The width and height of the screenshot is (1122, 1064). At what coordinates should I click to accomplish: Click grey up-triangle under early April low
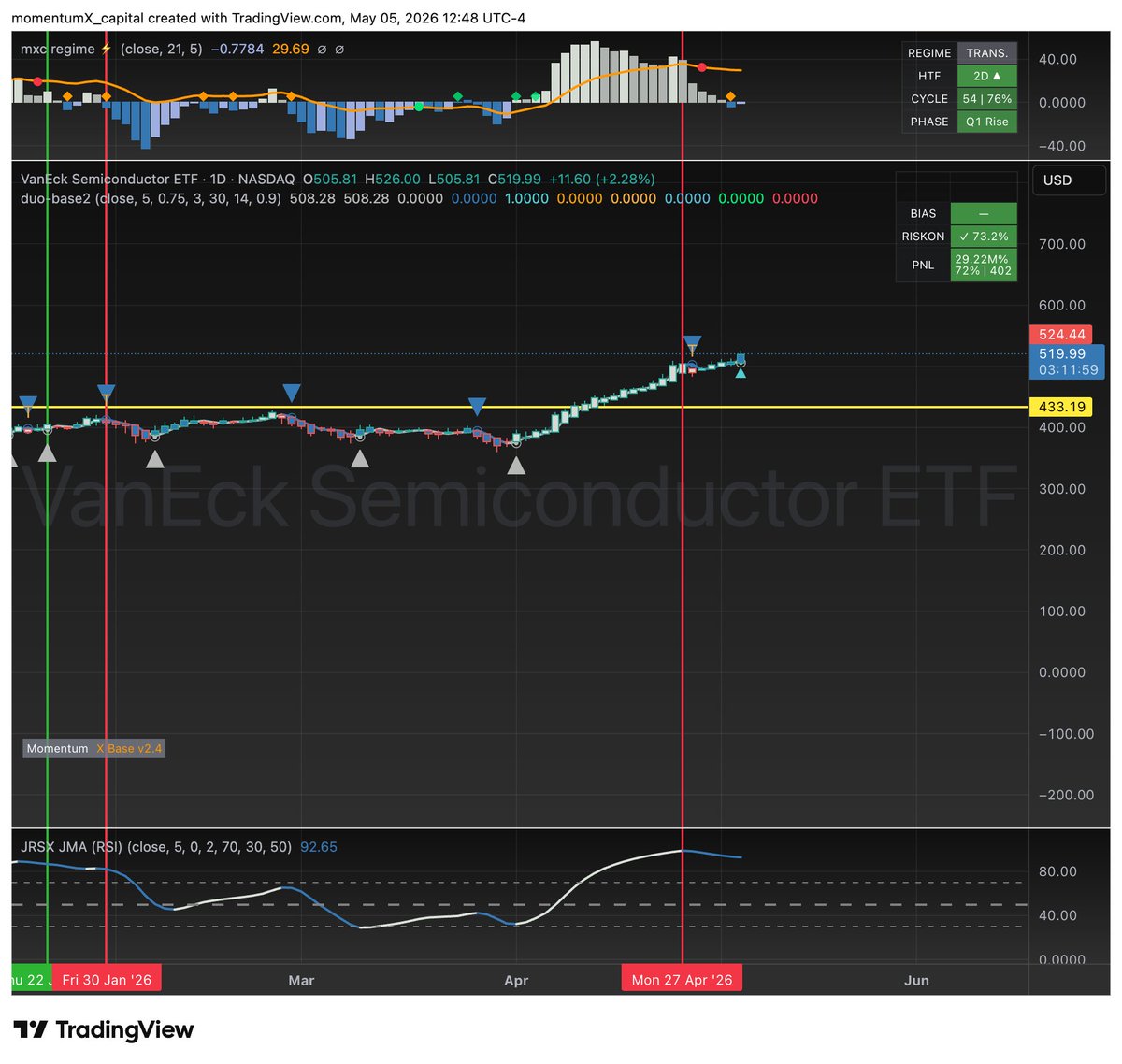[x=516, y=465]
